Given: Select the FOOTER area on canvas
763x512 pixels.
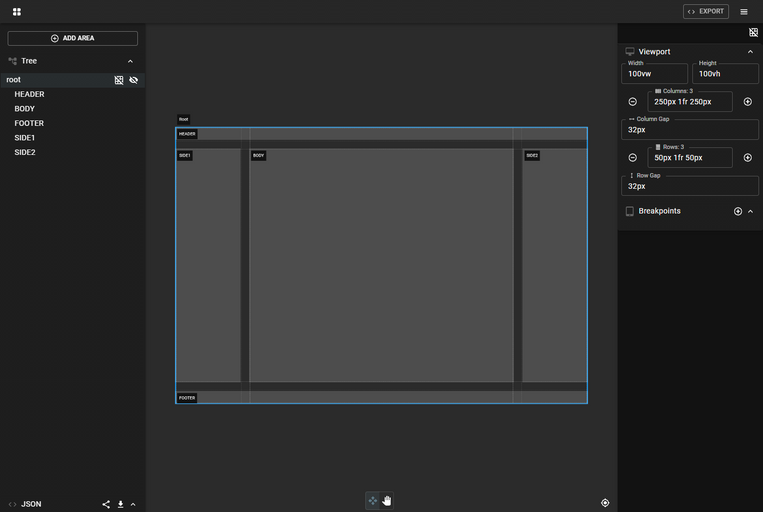Looking at the screenshot, I should [382, 397].
